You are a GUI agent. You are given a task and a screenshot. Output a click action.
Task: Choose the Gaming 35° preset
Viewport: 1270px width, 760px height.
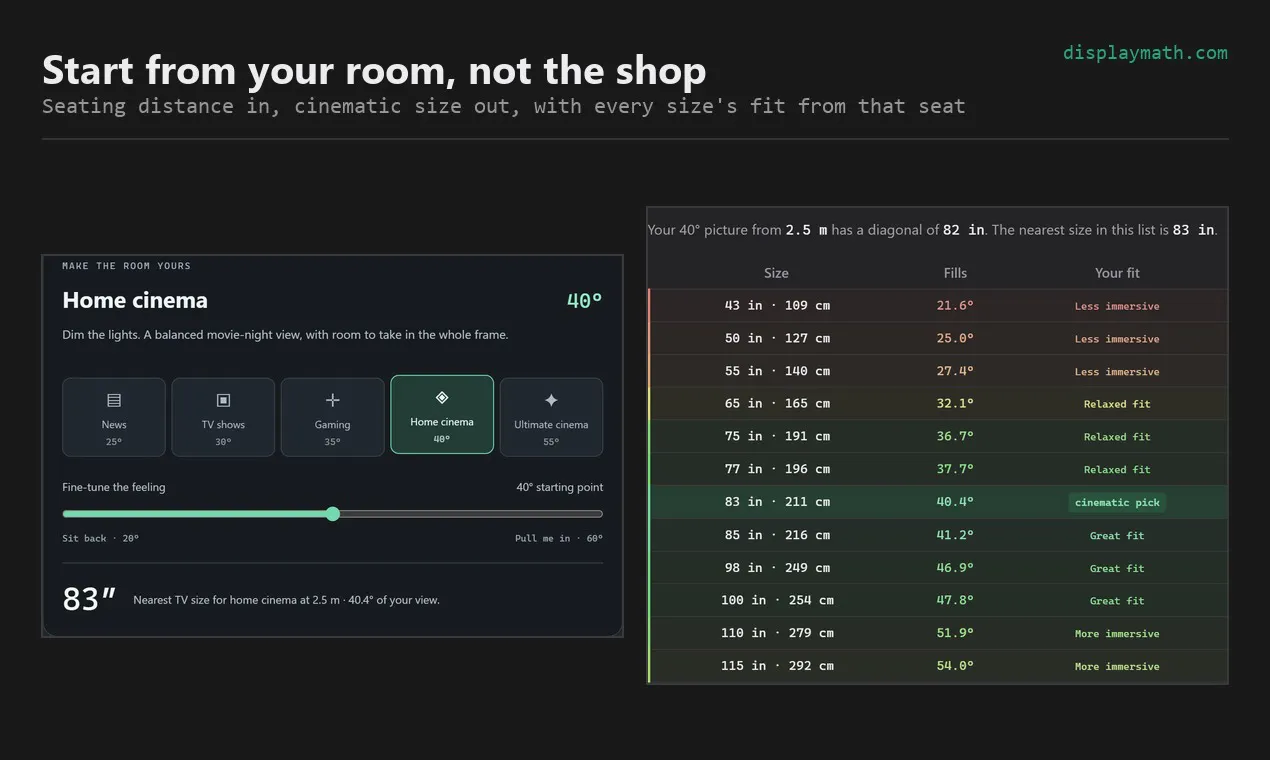[333, 417]
